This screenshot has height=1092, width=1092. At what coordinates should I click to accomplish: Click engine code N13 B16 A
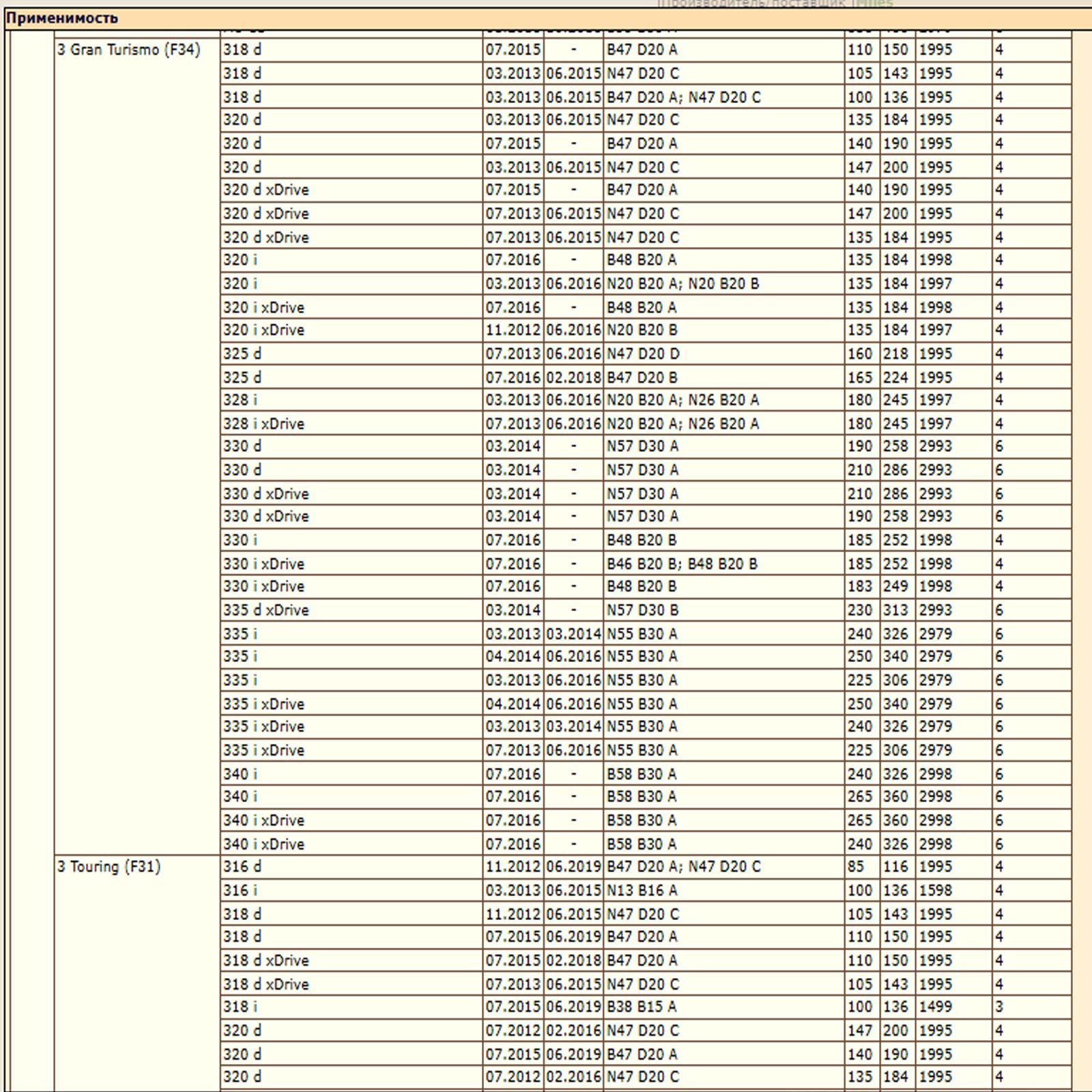pos(642,891)
